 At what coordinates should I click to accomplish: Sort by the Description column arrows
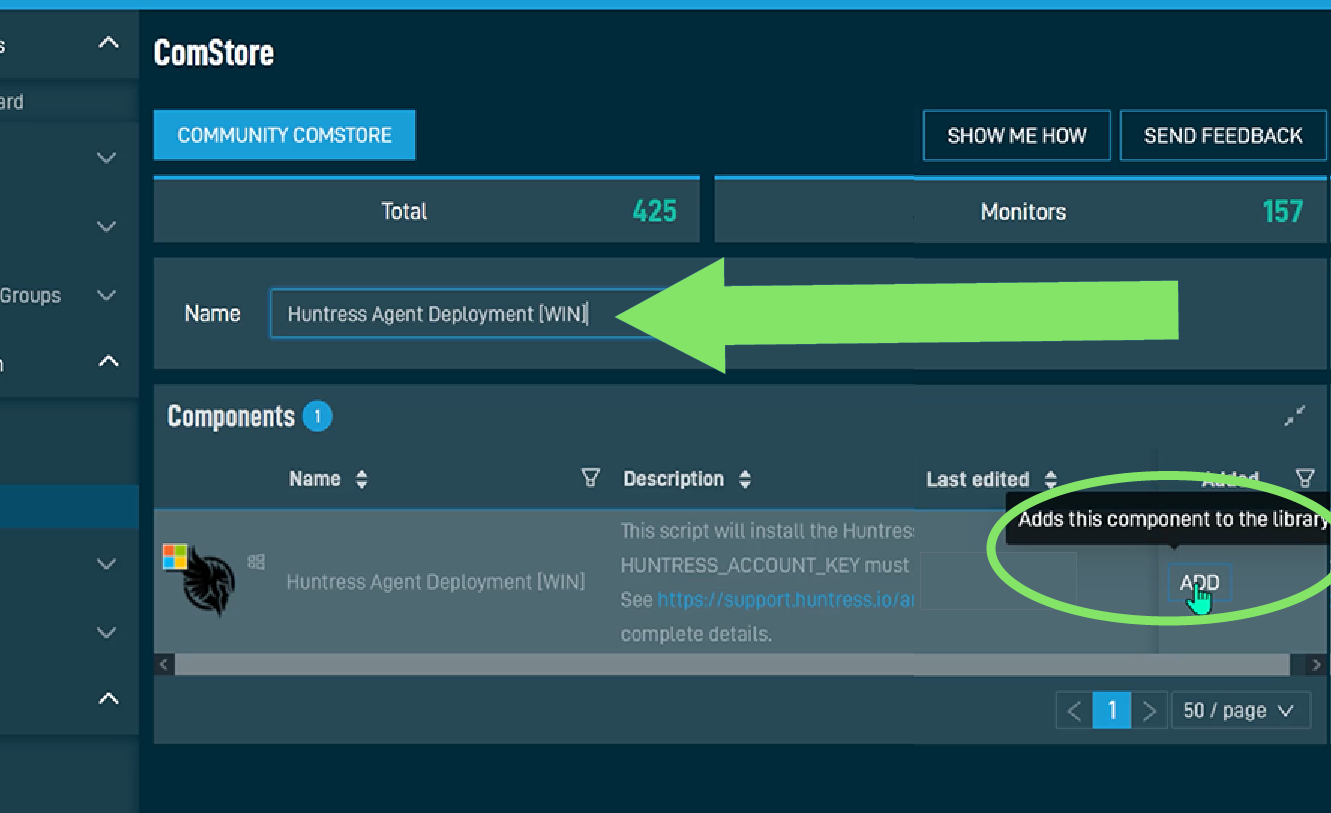744,479
